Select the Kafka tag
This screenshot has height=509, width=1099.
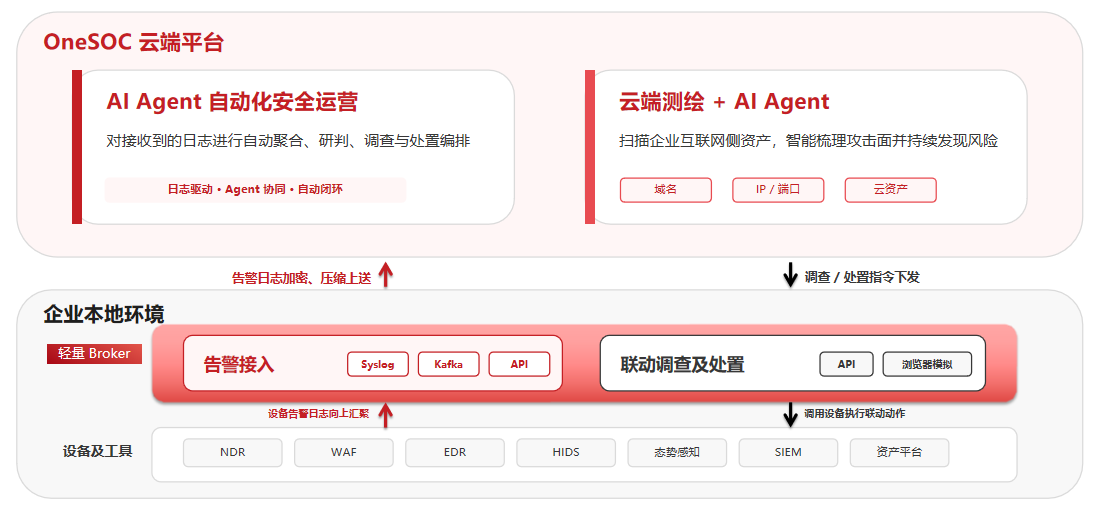[449, 364]
